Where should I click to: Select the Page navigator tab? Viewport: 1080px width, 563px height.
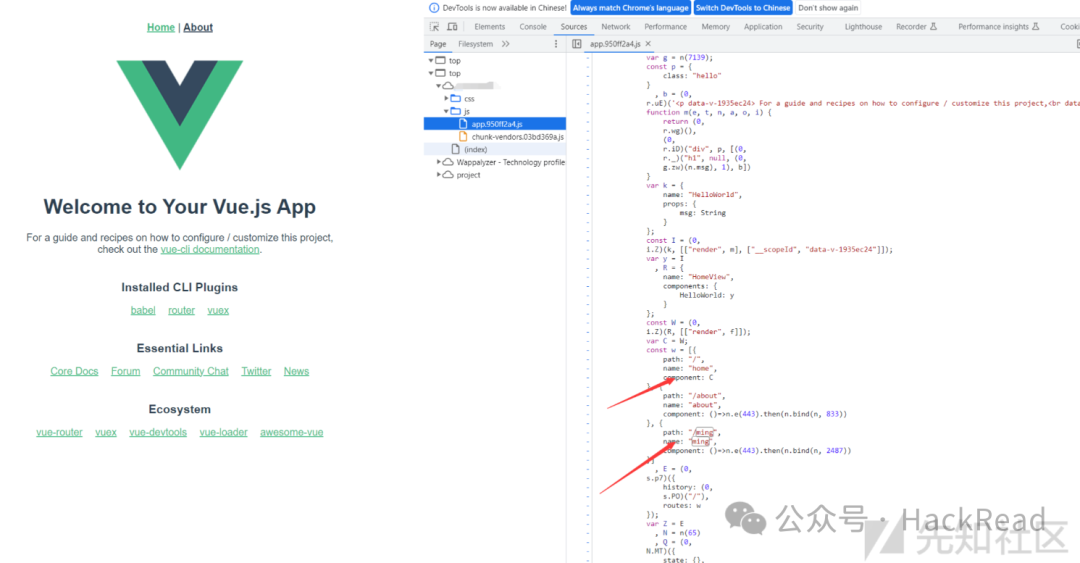438,43
